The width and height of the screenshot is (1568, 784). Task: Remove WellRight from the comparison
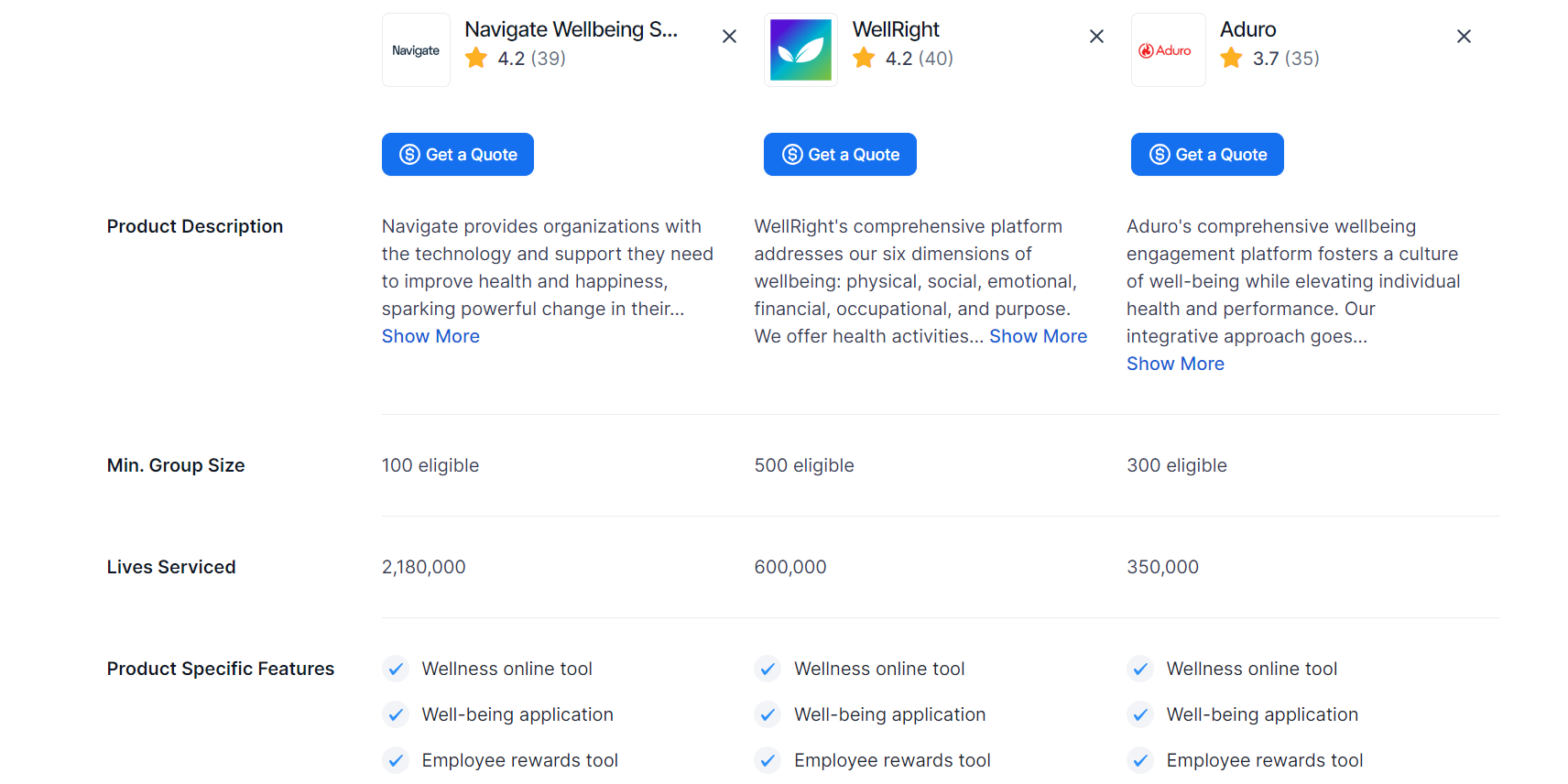coord(1096,37)
